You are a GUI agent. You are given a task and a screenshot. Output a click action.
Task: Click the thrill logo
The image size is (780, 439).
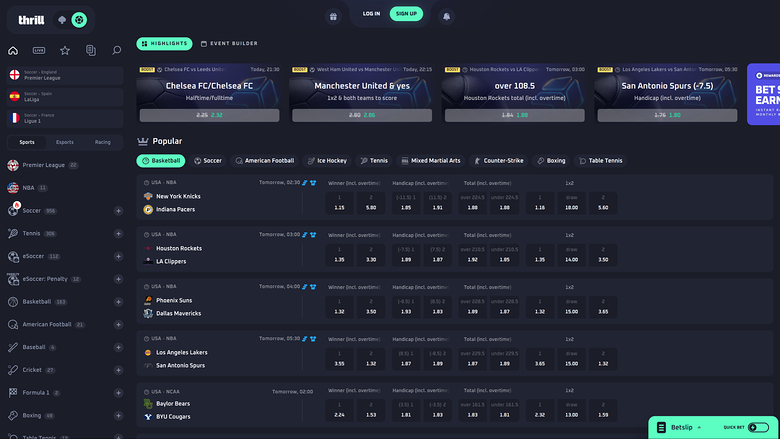31,20
